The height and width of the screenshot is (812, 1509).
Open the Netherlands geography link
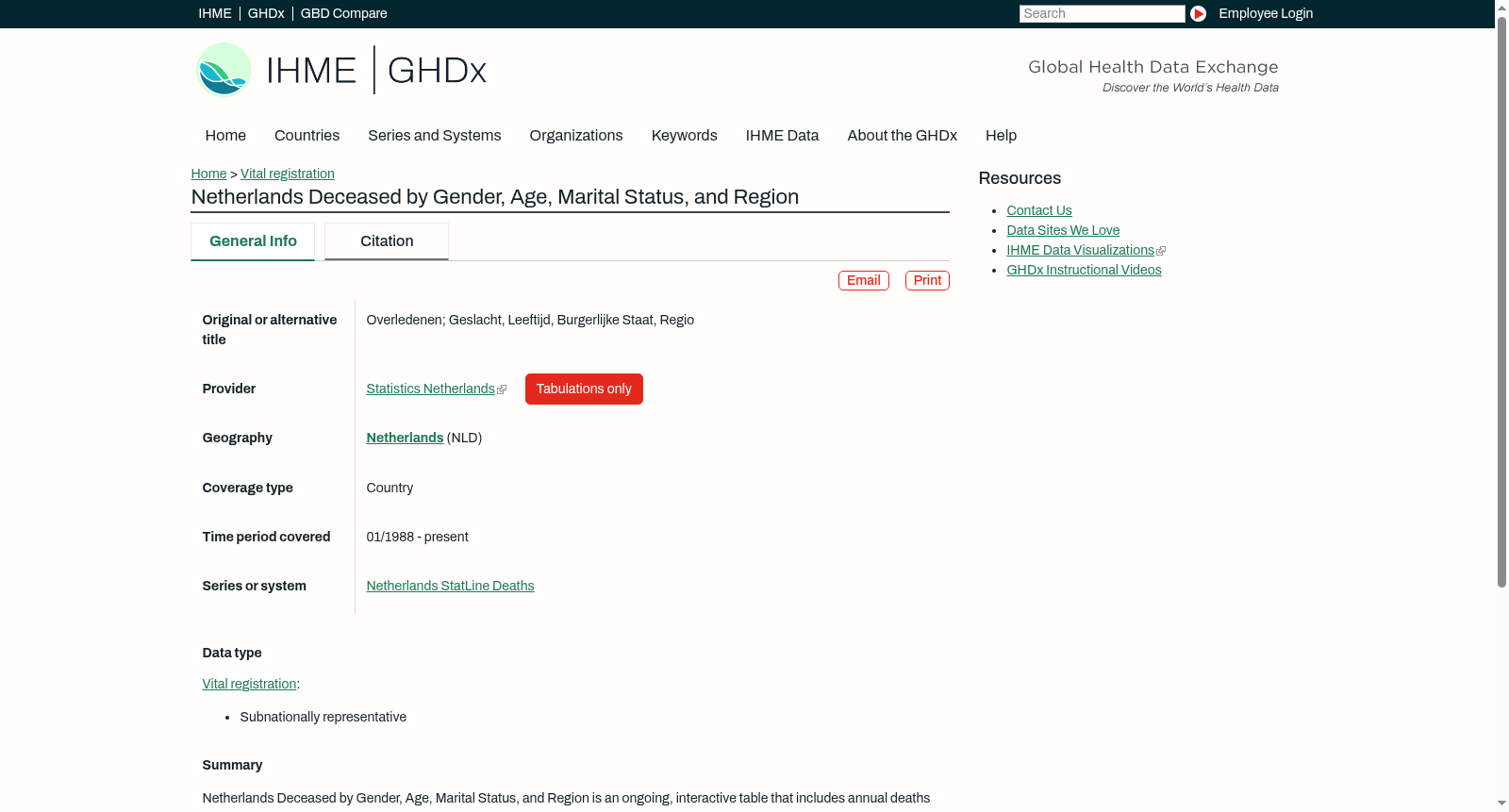click(x=405, y=438)
